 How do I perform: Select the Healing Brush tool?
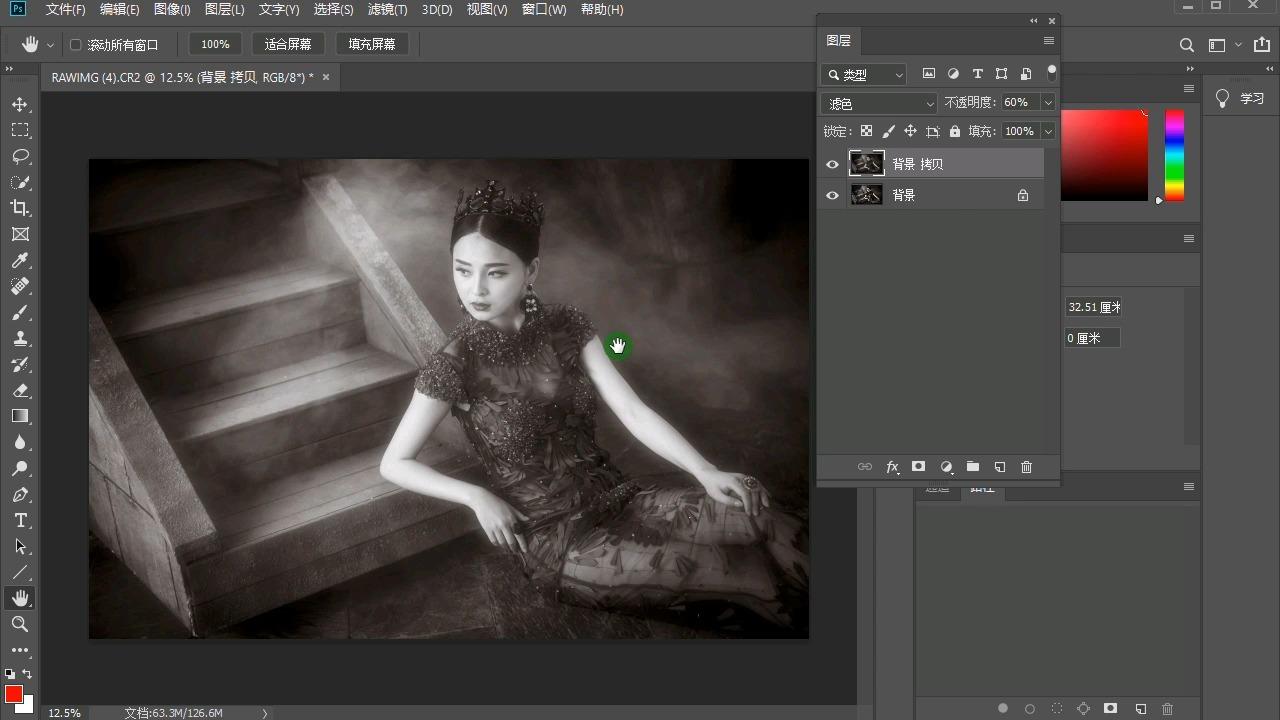click(x=20, y=286)
